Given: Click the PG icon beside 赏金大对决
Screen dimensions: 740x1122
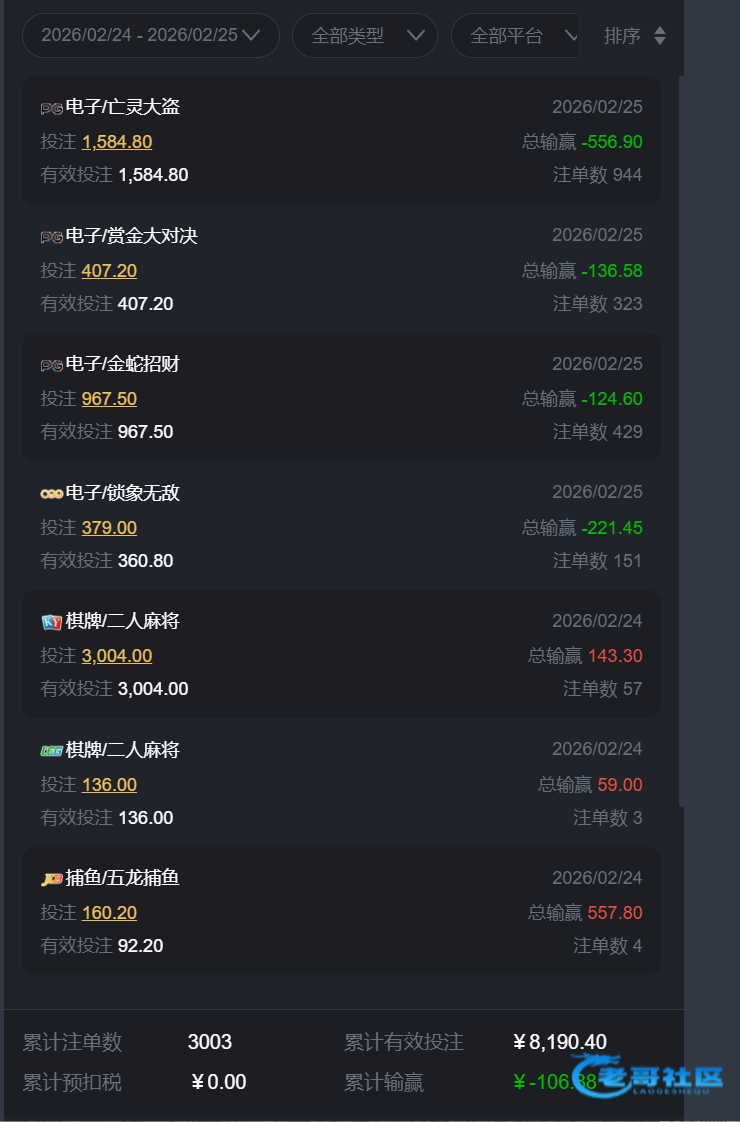Looking at the screenshot, I should [x=51, y=237].
